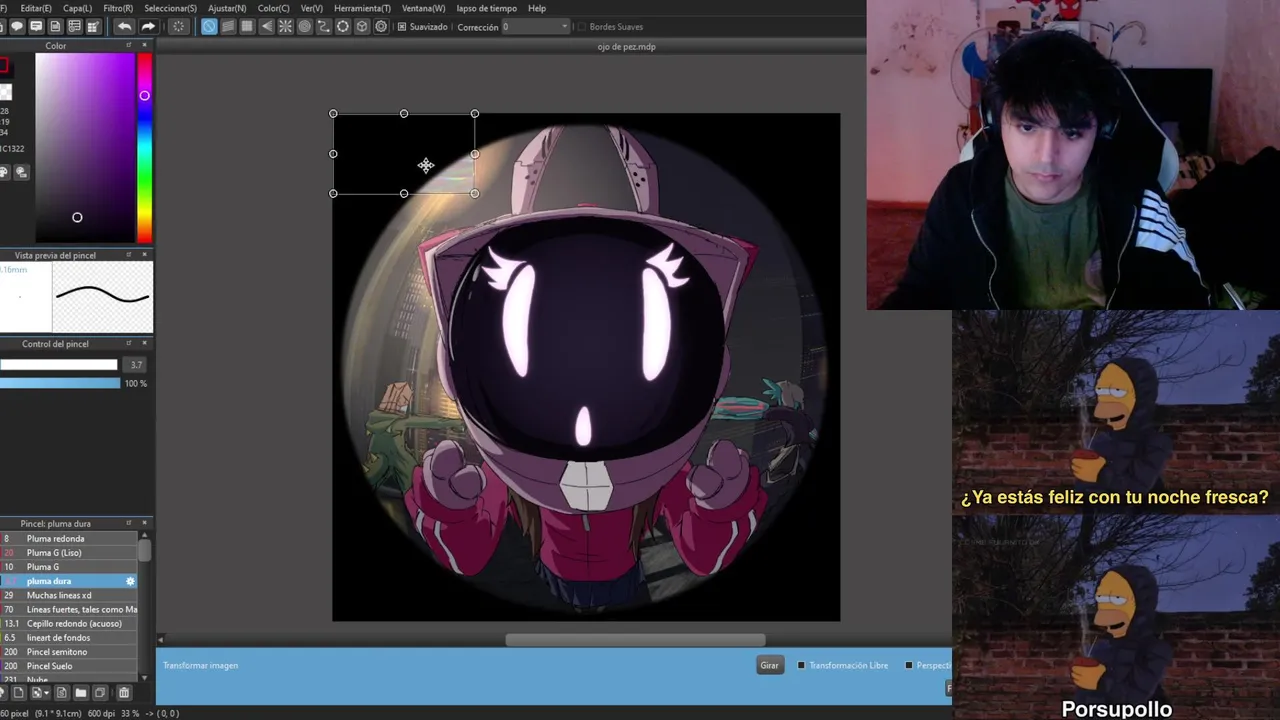This screenshot has height=720, width=1280.
Task: Open the Filtro menu
Action: (118, 8)
